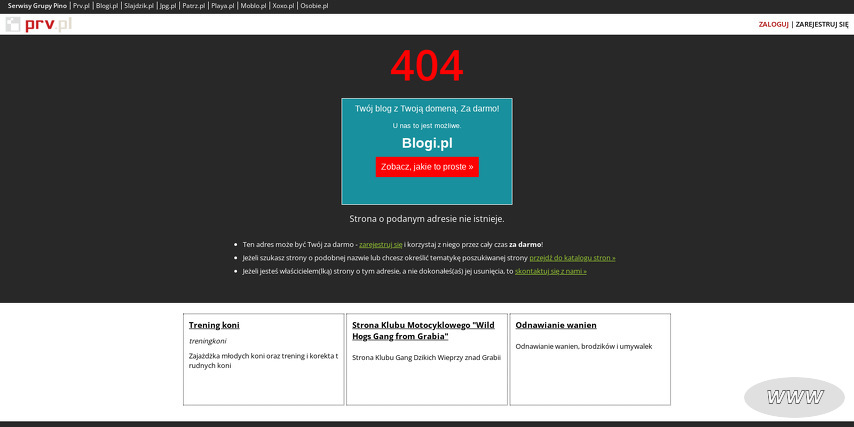Click the Blogi.pl banner heading
Screen dimensions: 854x427
(427, 143)
